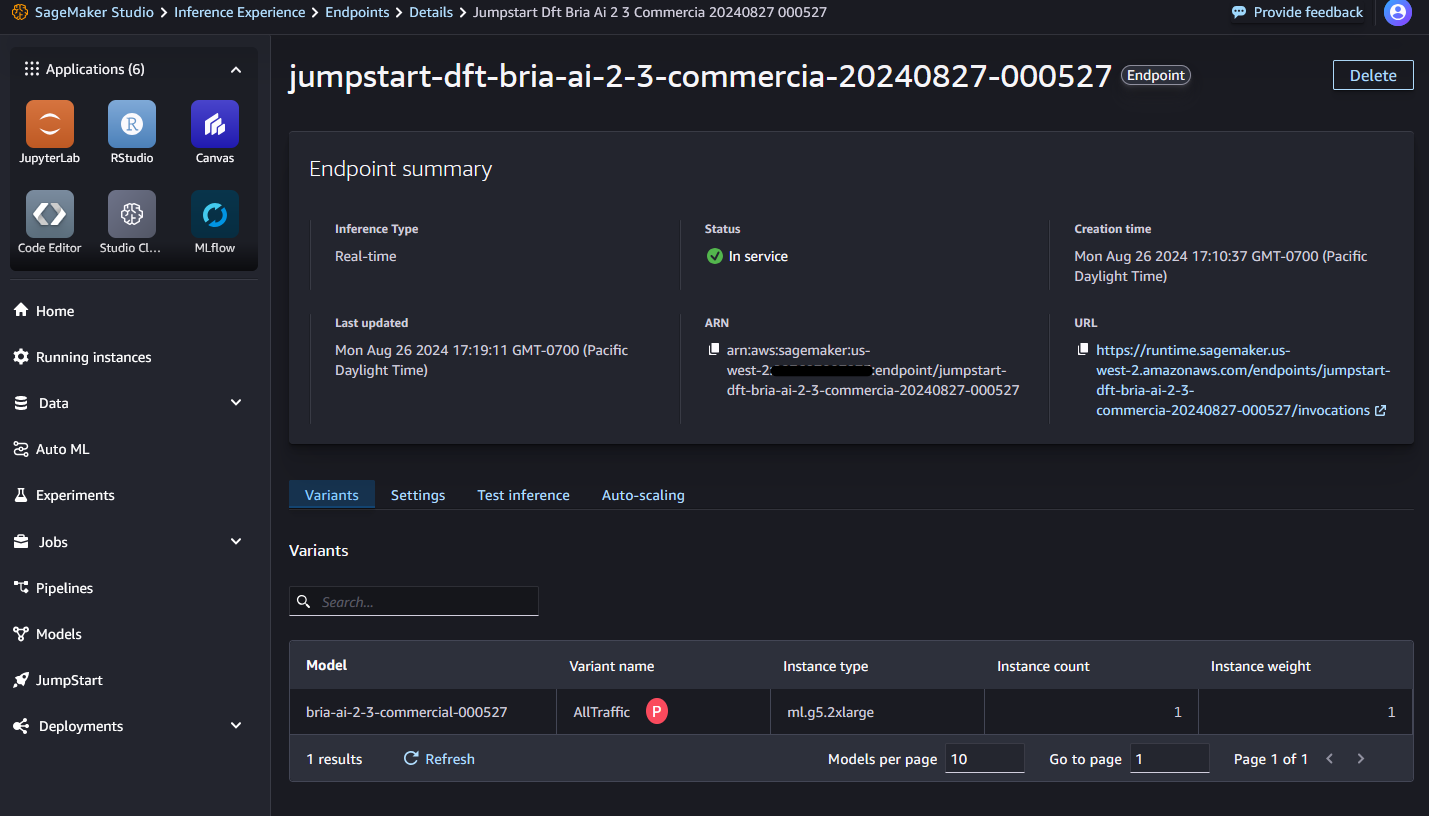Launch the Code Editor application
The height and width of the screenshot is (816, 1429).
[50, 214]
